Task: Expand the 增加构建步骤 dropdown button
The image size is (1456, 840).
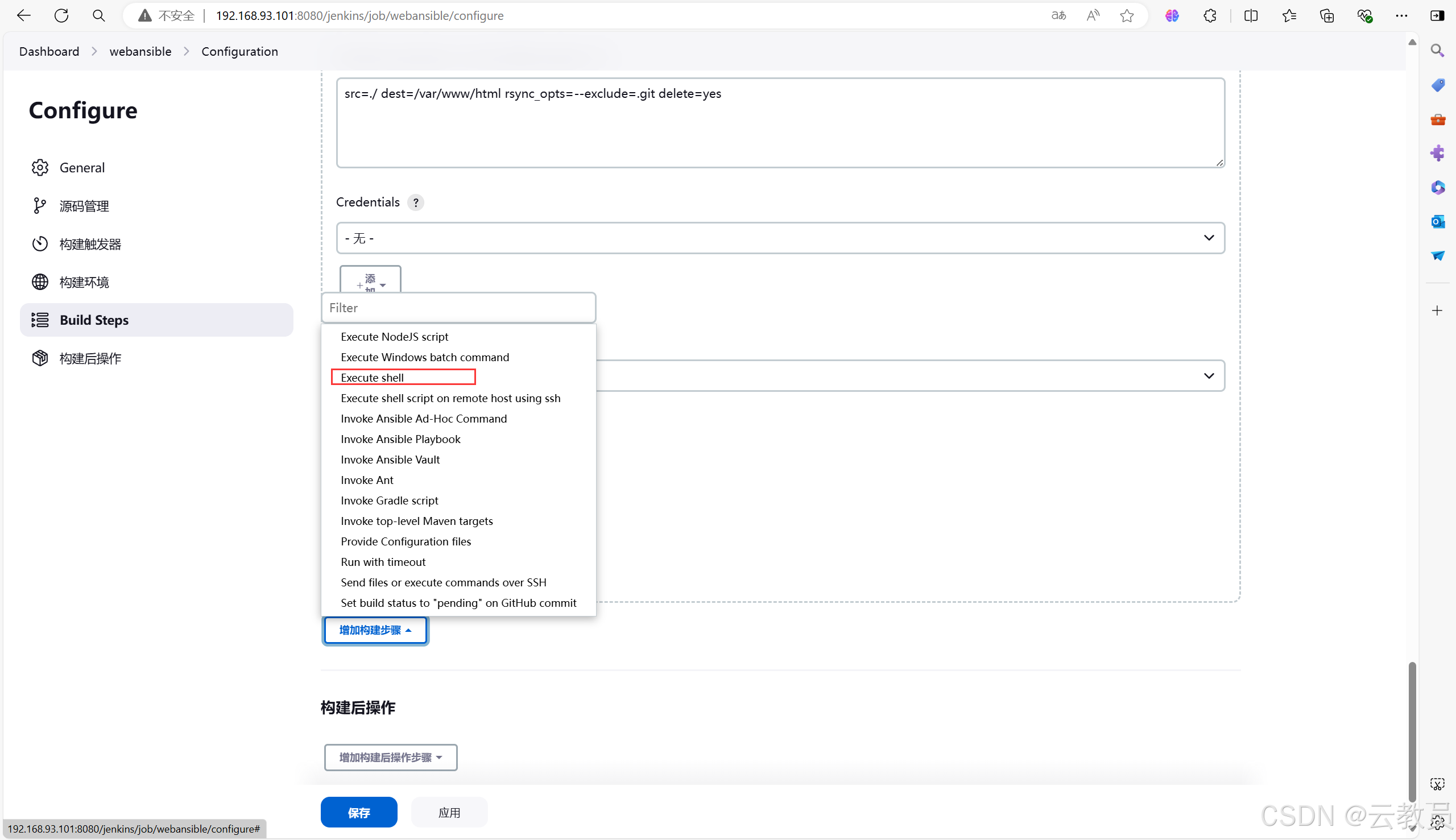Action: (x=375, y=629)
